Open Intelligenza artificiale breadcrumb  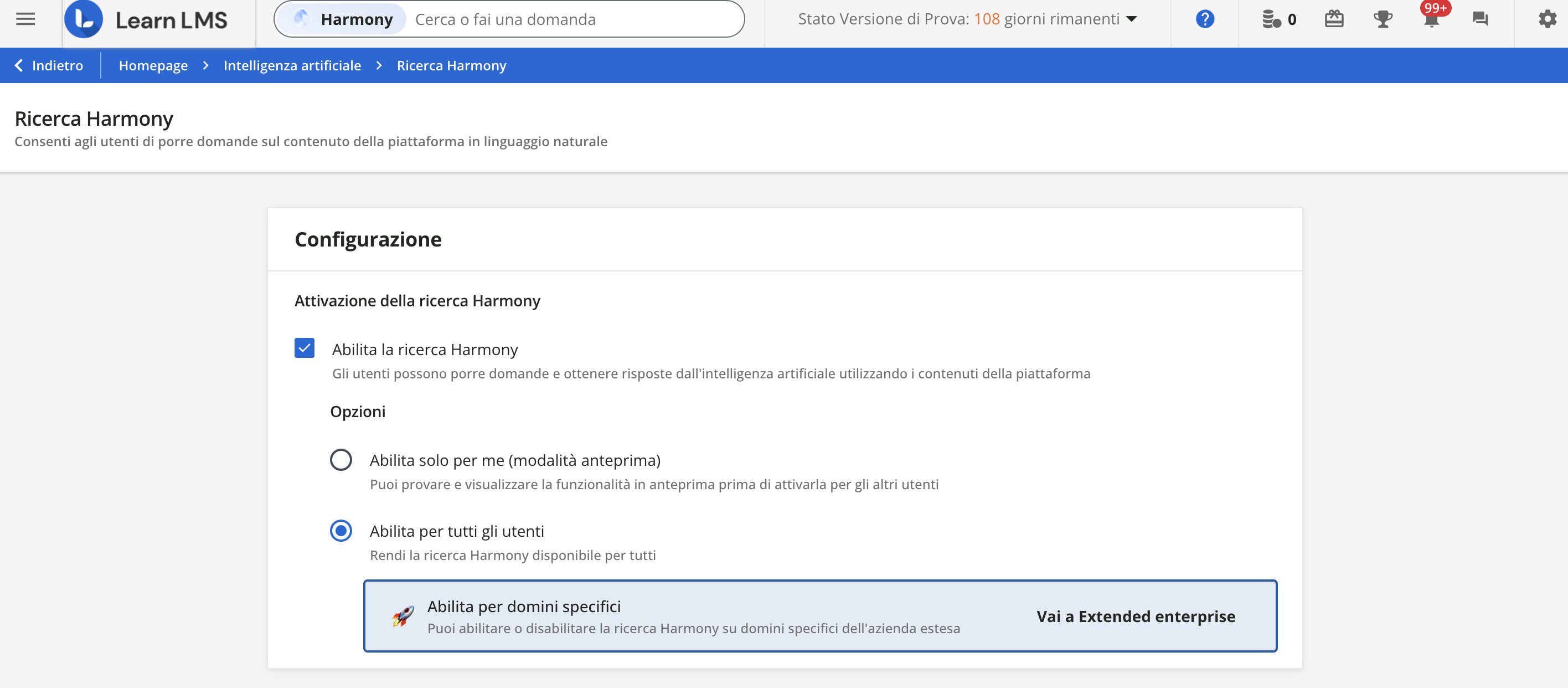292,66
